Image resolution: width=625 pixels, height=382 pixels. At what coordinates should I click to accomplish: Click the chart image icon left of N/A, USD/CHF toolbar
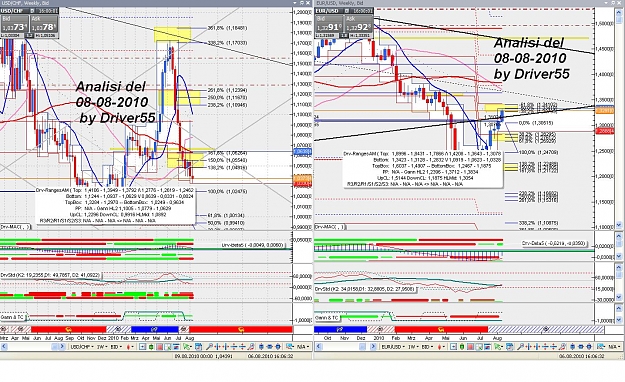point(289,347)
